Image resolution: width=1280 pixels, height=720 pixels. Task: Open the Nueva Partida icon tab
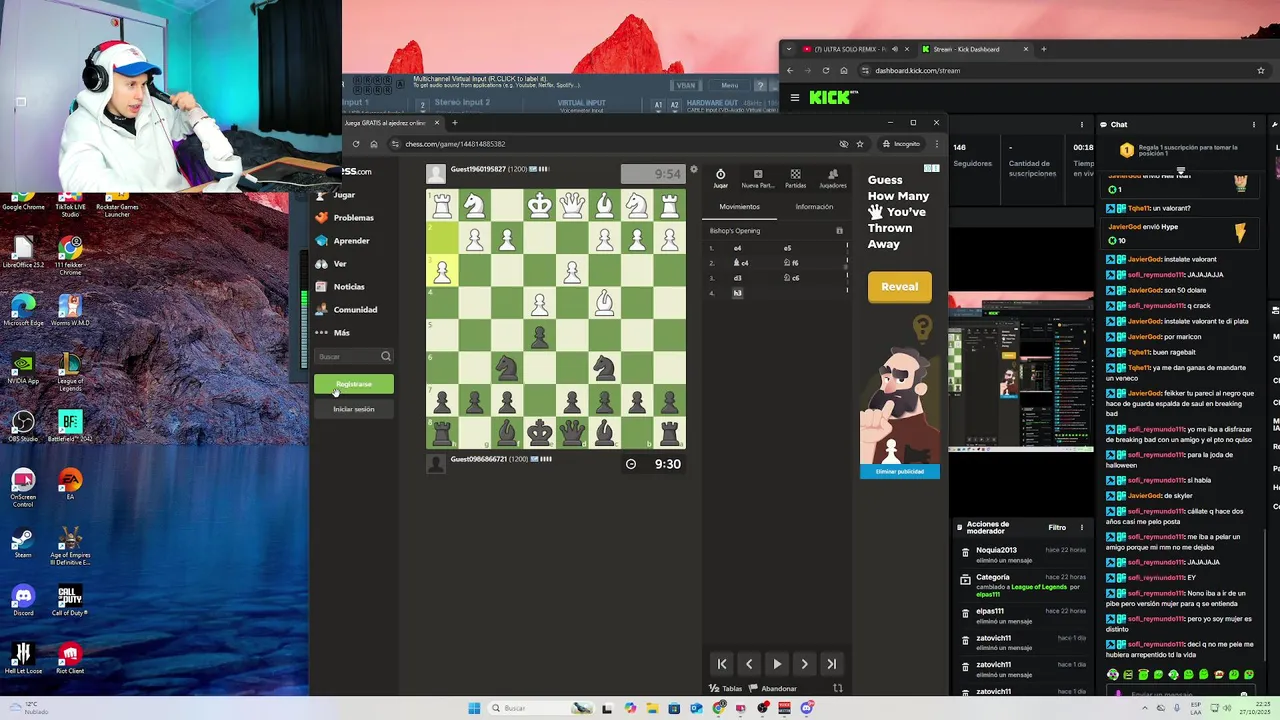coord(757,178)
